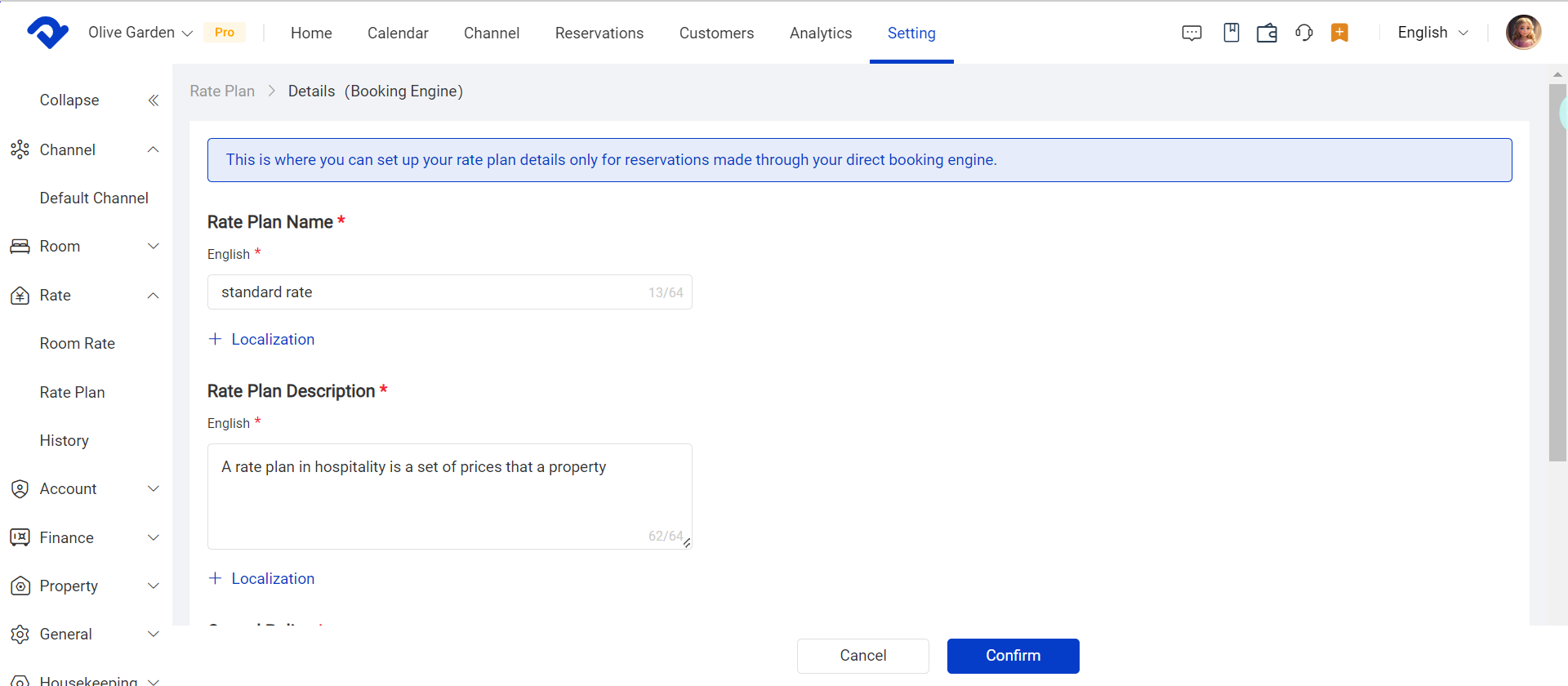This screenshot has height=686, width=1568.
Task: Switch to the Reservations tab
Action: pos(599,33)
